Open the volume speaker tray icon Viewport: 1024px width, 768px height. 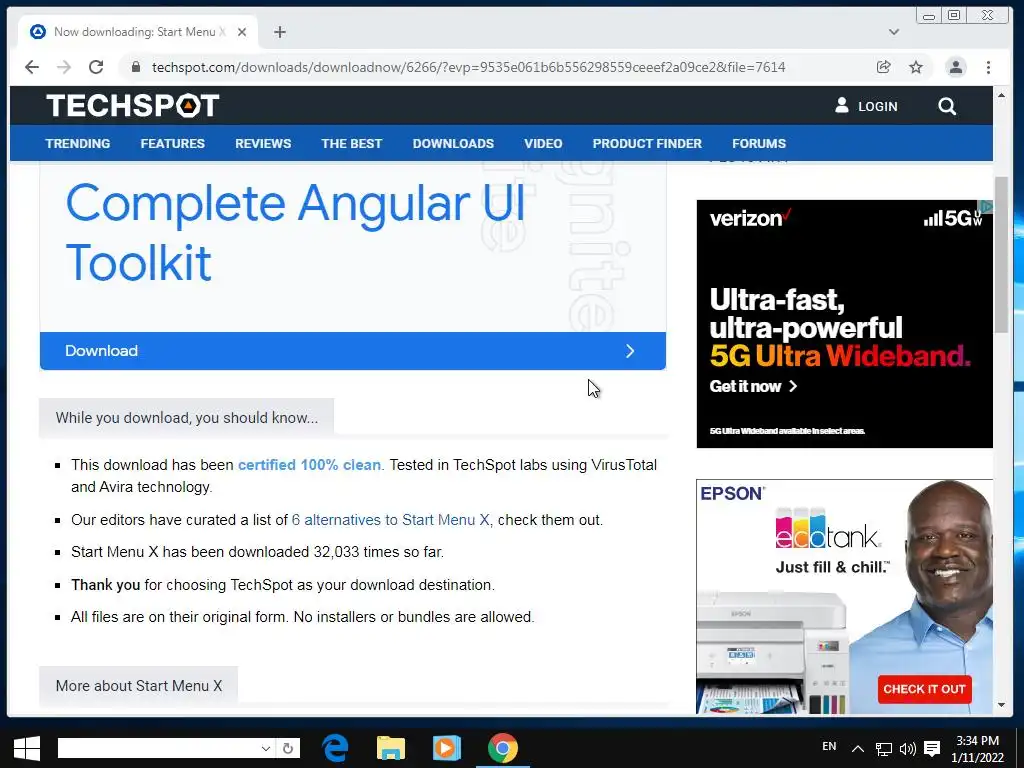(x=908, y=749)
